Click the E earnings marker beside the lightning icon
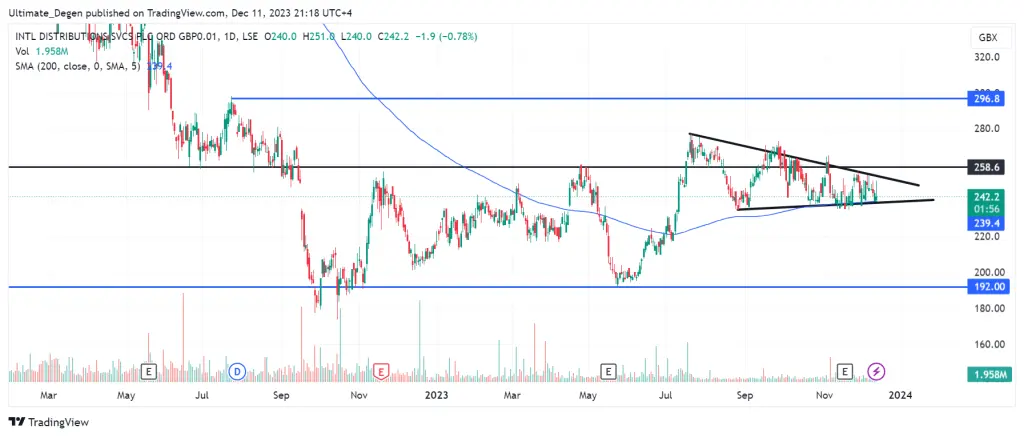1024x437 pixels. (x=845, y=372)
